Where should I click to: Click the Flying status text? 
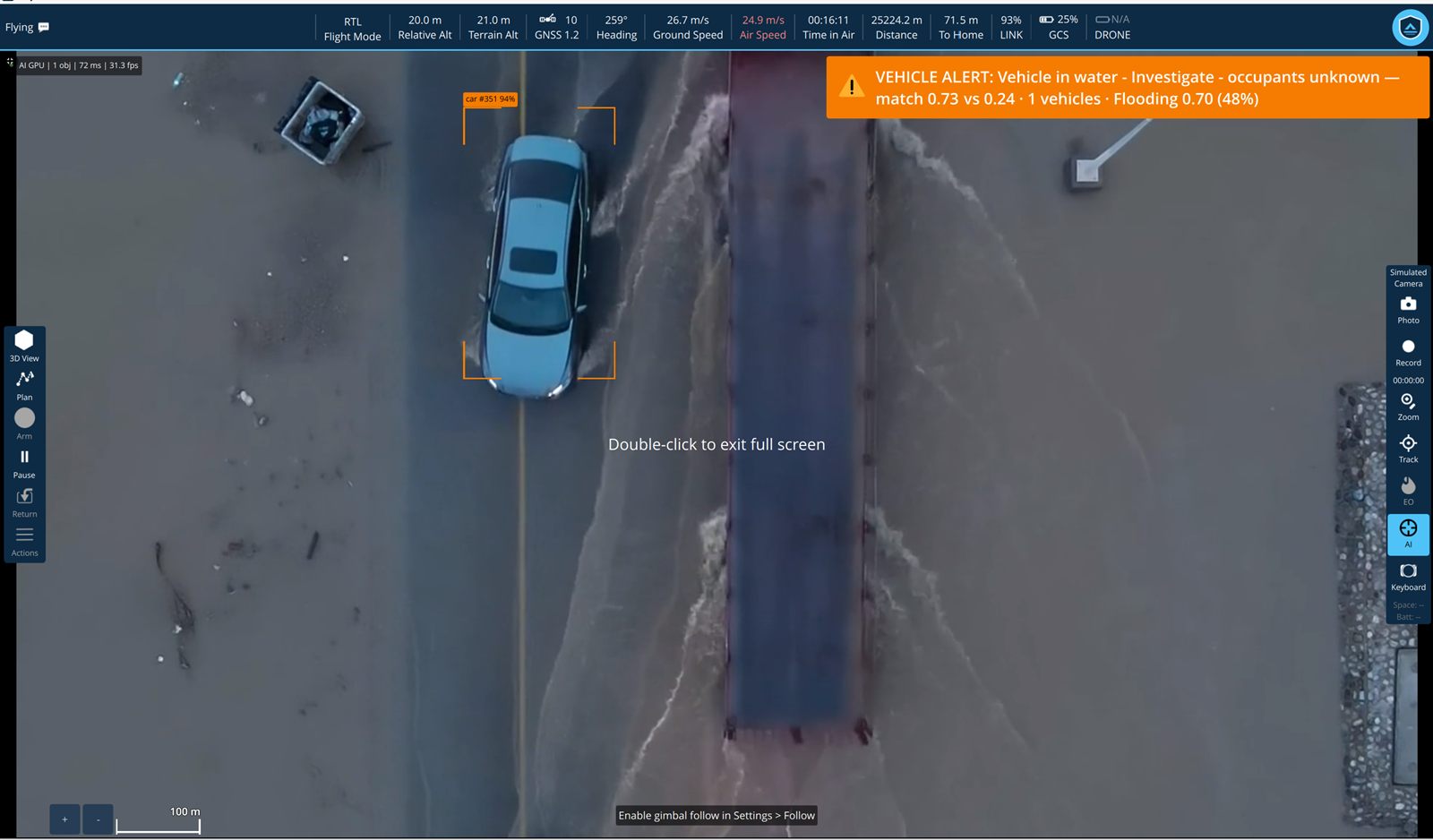tap(19, 27)
